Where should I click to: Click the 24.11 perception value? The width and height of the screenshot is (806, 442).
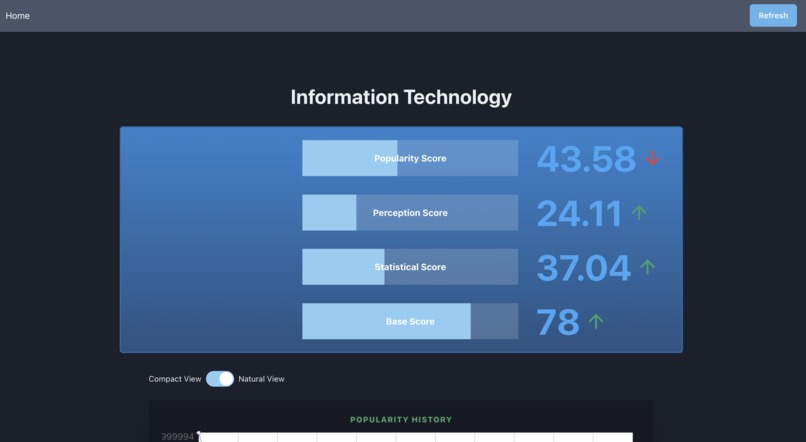[579, 213]
